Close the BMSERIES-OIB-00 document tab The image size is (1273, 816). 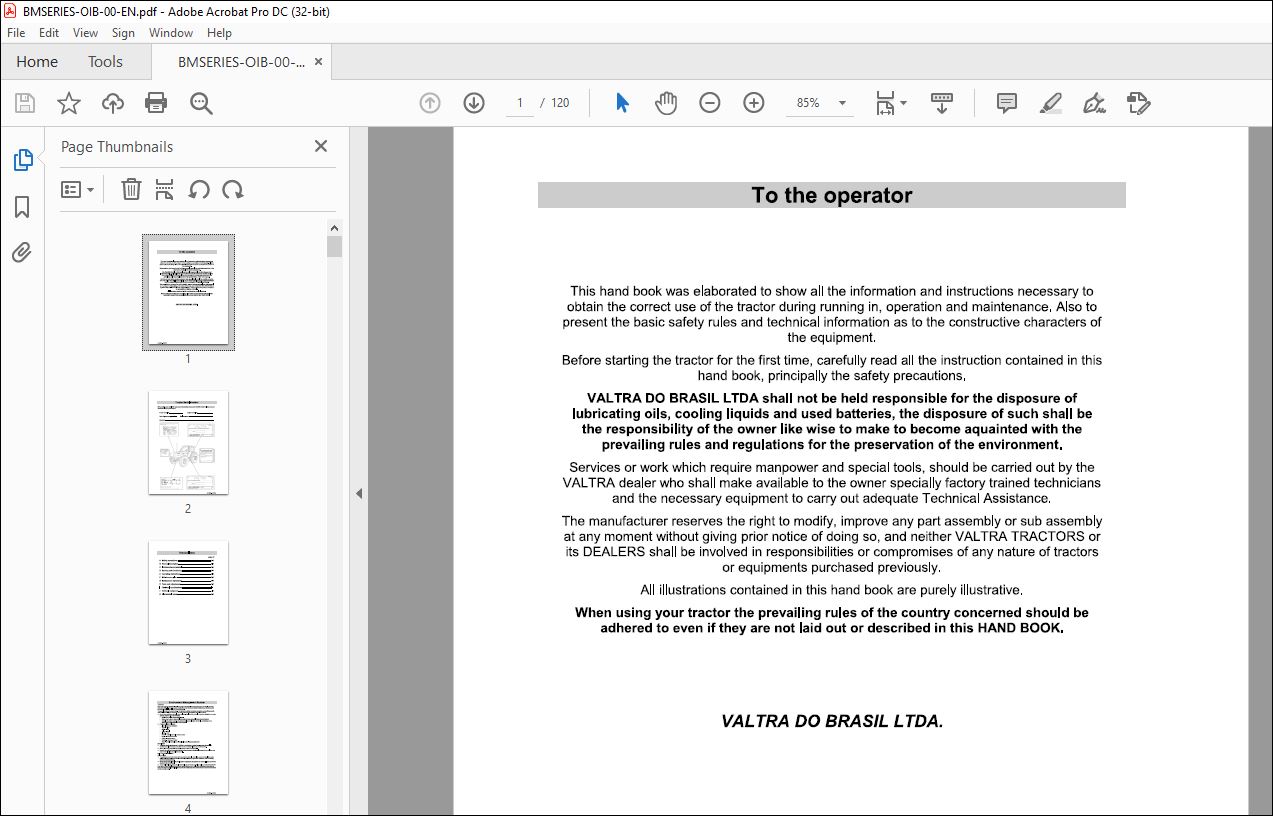[318, 62]
